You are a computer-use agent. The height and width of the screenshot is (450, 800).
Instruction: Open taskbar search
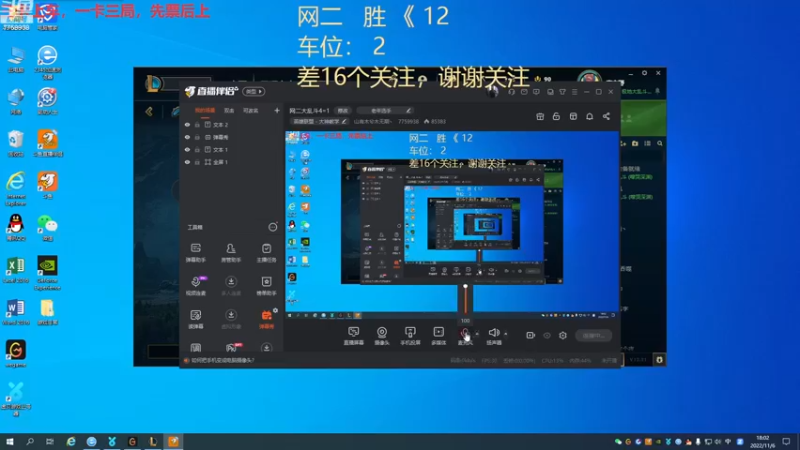pos(30,441)
